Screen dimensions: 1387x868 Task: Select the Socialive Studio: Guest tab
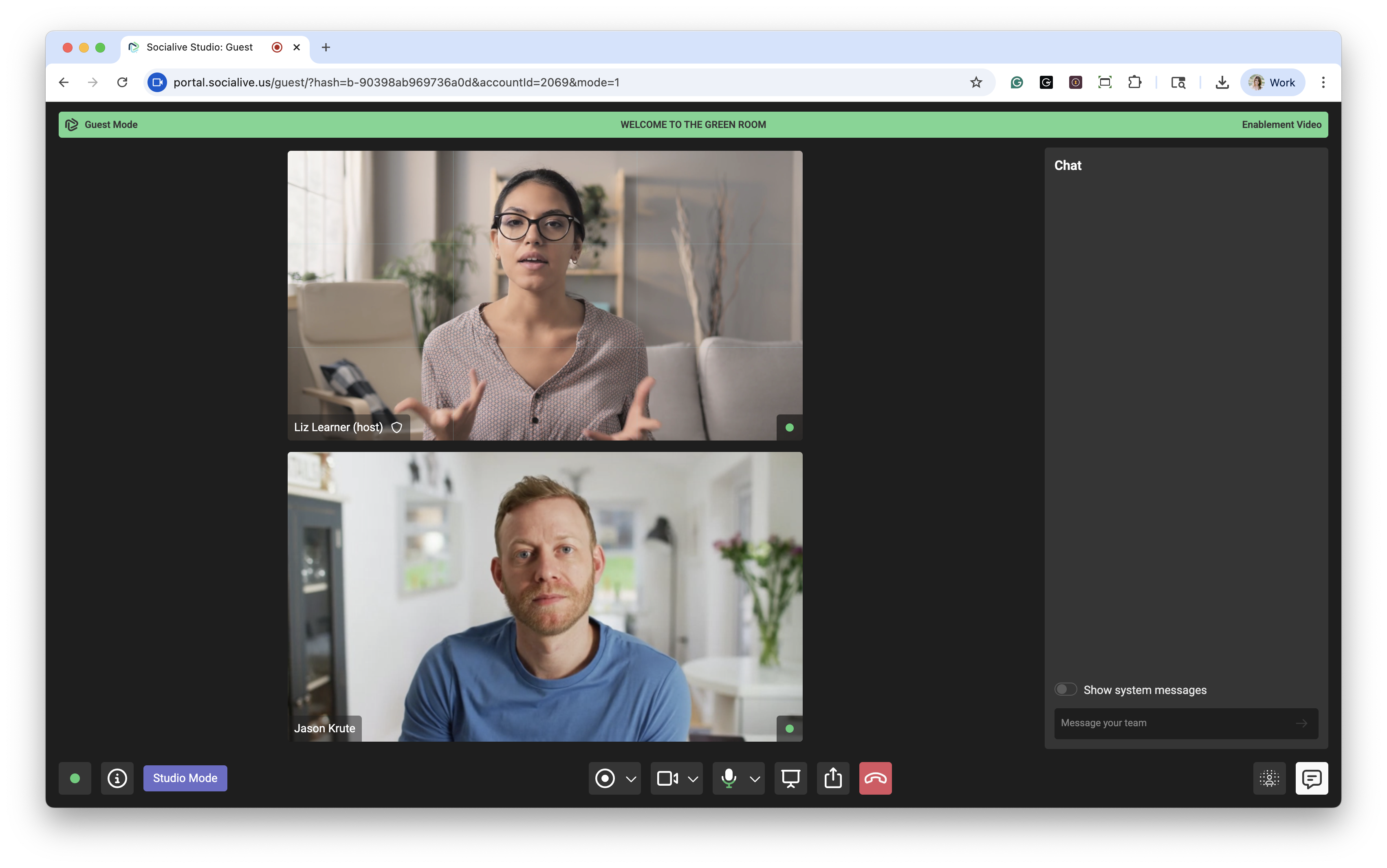click(199, 47)
